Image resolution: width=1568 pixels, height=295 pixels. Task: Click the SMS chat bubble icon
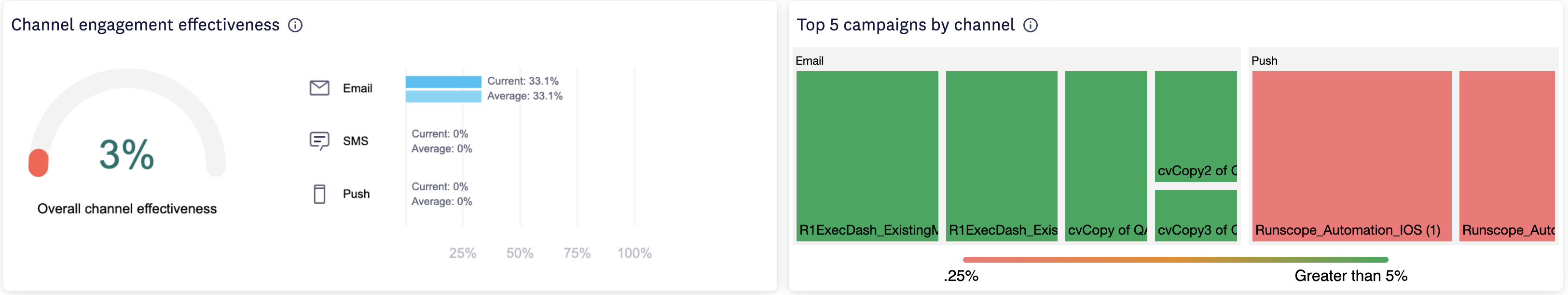[x=319, y=141]
